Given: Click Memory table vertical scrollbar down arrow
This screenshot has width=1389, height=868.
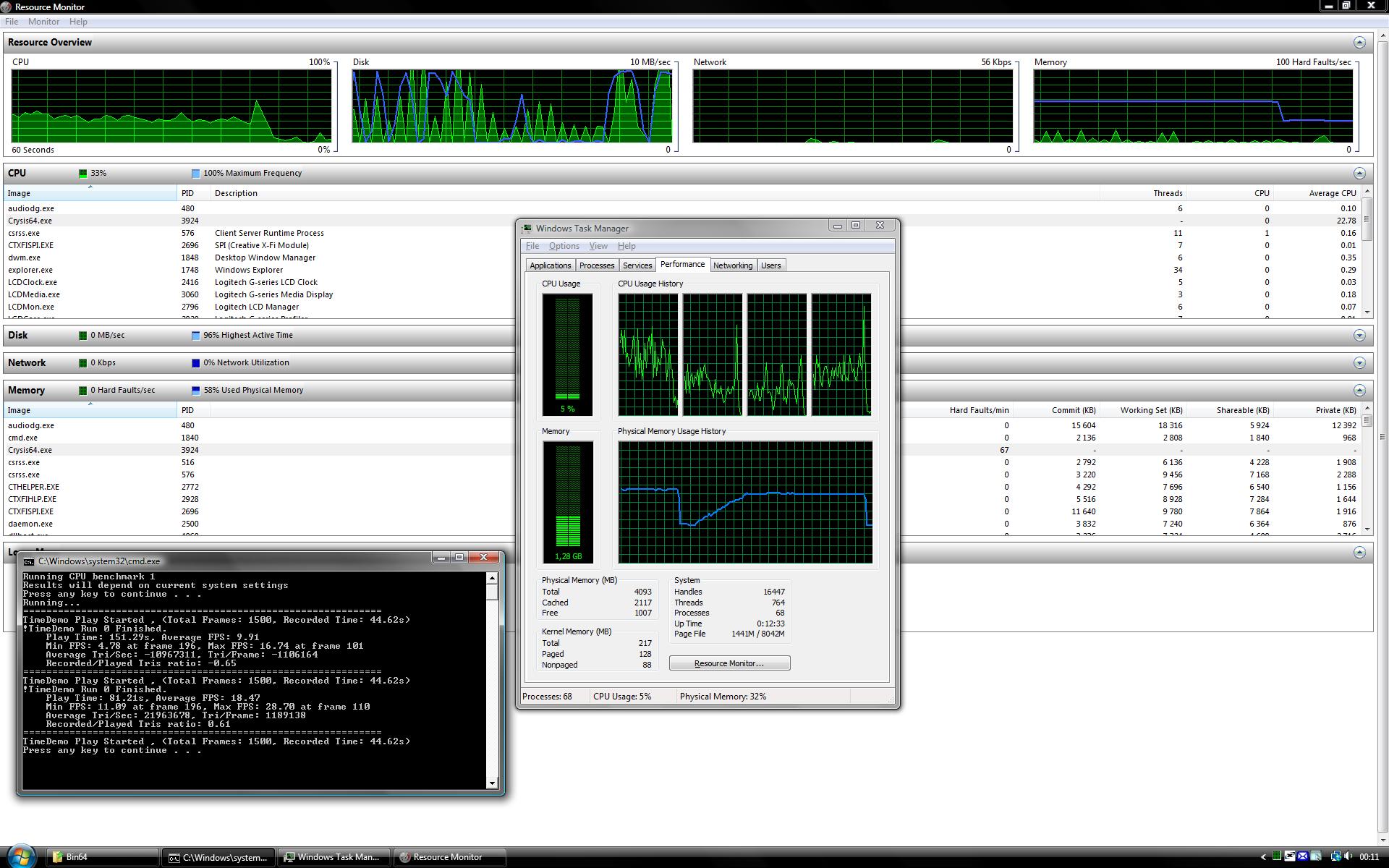Looking at the screenshot, I should pos(1367,529).
